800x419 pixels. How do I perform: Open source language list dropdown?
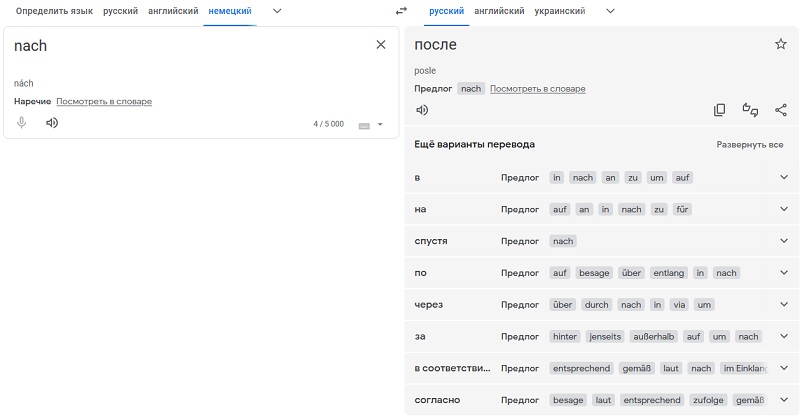[x=277, y=11]
